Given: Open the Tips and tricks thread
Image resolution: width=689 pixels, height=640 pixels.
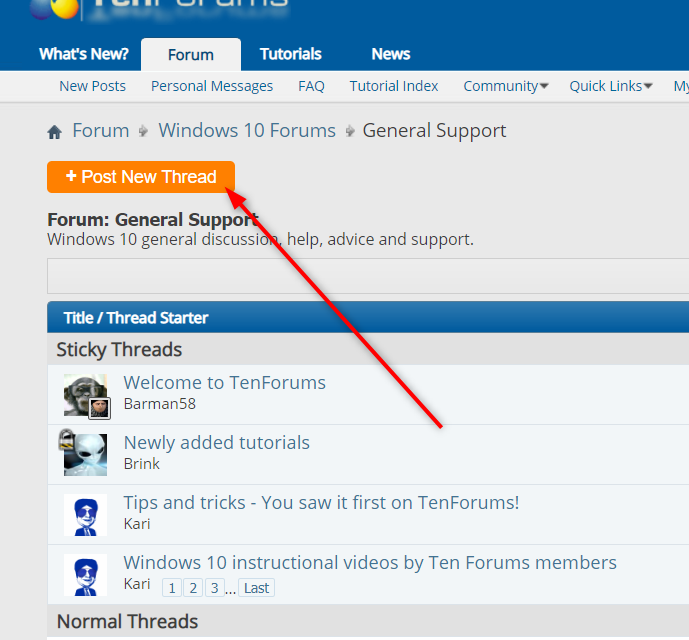Looking at the screenshot, I should pyautogui.click(x=321, y=502).
